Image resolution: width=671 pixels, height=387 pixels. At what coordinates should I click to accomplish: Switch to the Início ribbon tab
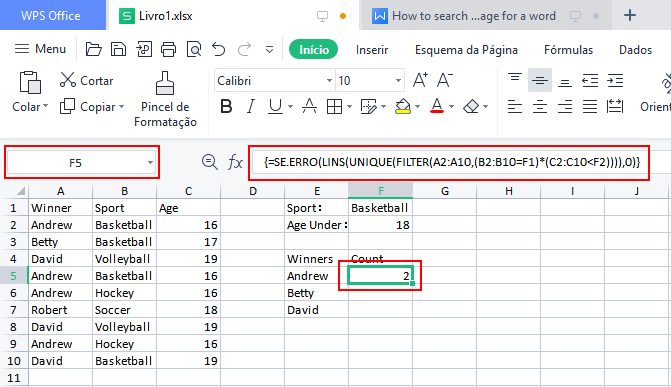pyautogui.click(x=313, y=50)
